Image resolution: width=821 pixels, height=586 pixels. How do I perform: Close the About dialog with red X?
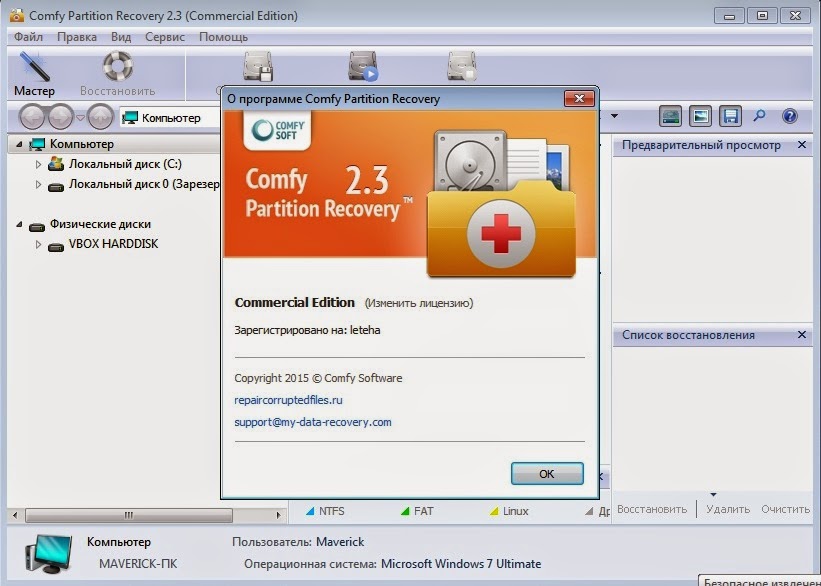[x=579, y=98]
